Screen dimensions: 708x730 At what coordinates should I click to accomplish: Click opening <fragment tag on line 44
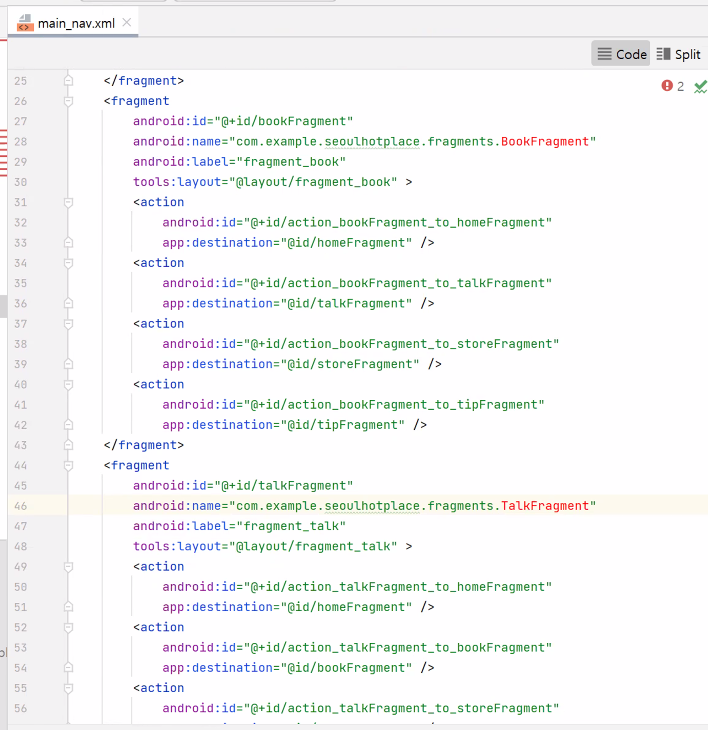pyautogui.click(x=136, y=466)
